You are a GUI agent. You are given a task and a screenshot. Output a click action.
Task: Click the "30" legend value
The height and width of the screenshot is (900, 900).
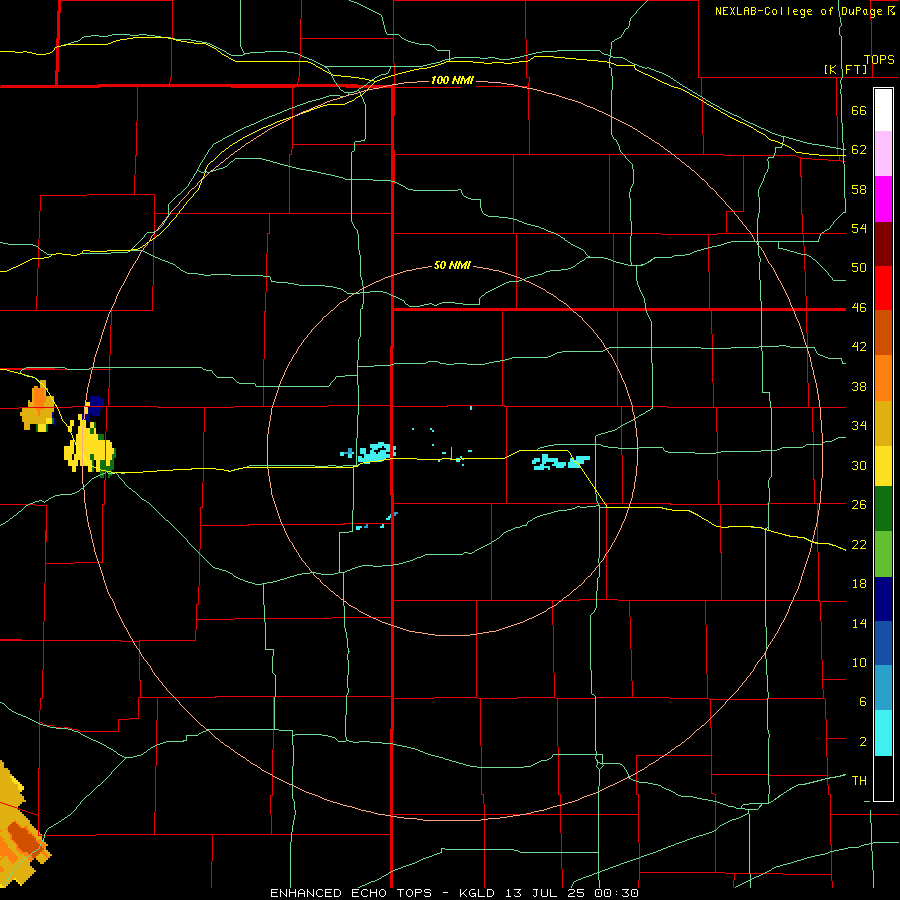click(859, 465)
